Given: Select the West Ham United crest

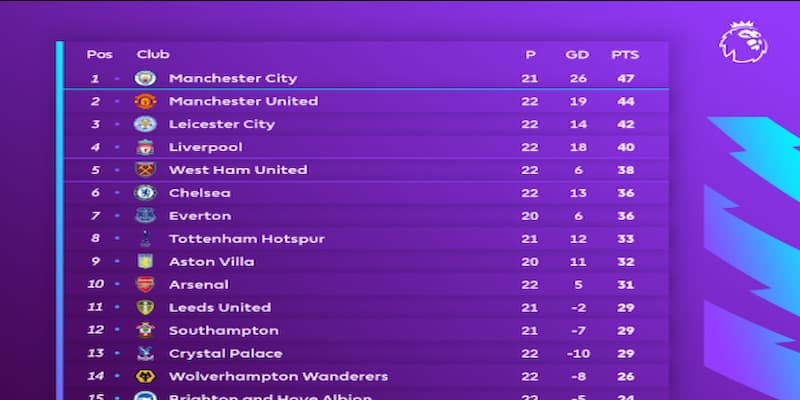Looking at the screenshot, I should coord(145,170).
